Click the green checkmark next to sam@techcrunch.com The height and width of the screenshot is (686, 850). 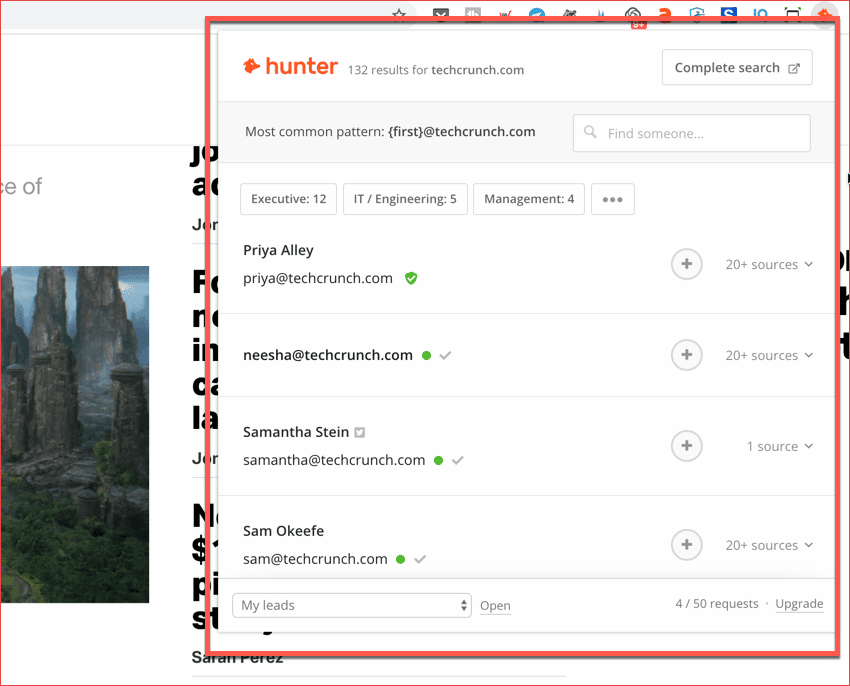[x=420, y=559]
